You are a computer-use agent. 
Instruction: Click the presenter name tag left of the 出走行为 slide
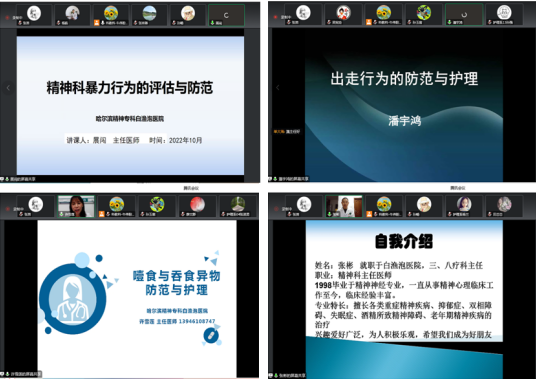point(286,131)
